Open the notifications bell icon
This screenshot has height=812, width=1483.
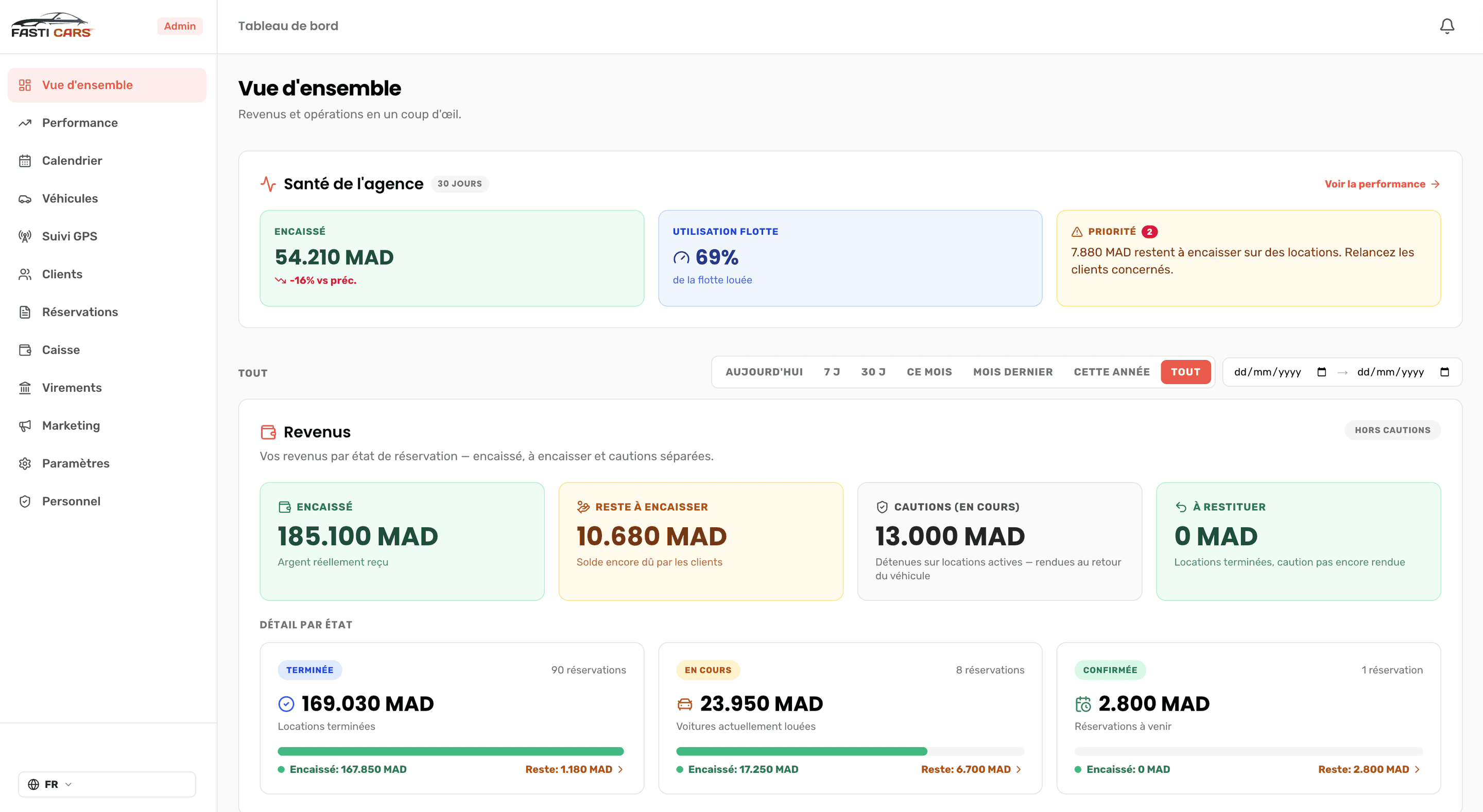click(x=1447, y=26)
